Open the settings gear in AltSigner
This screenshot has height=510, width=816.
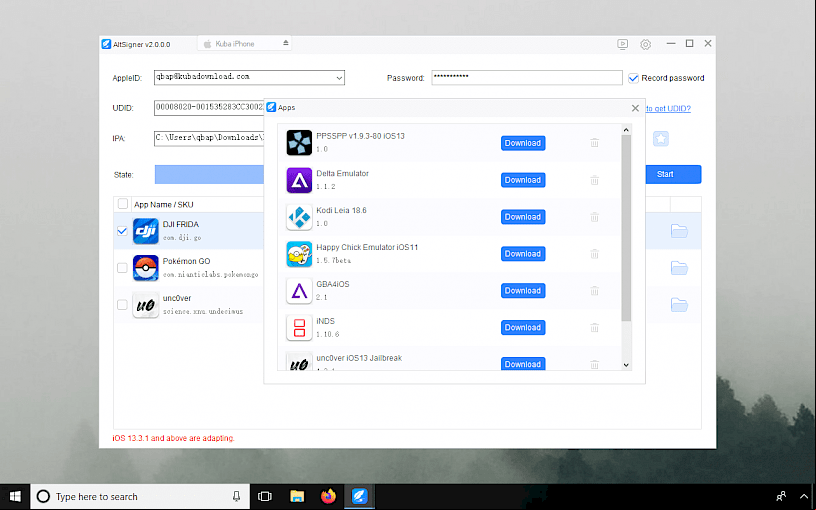pos(645,44)
